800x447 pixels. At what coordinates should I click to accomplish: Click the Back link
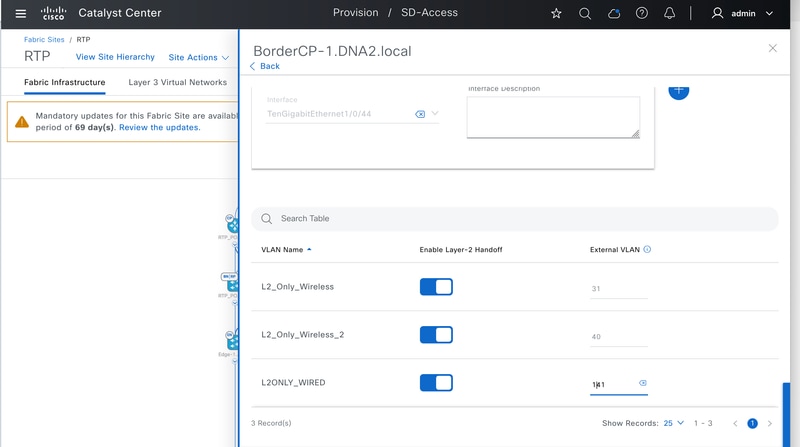[264, 66]
